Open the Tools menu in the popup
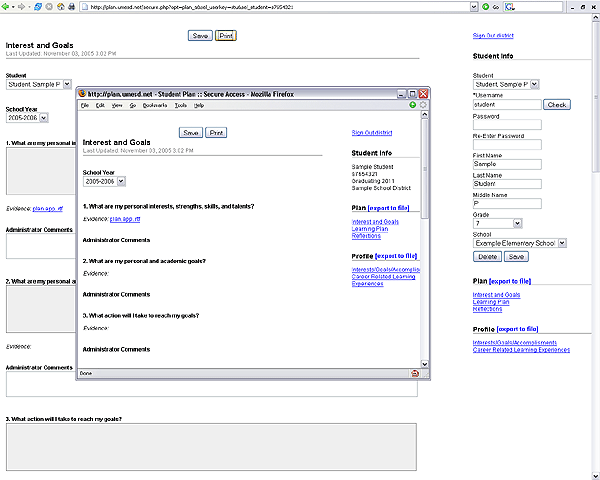The image size is (600, 480). (181, 105)
